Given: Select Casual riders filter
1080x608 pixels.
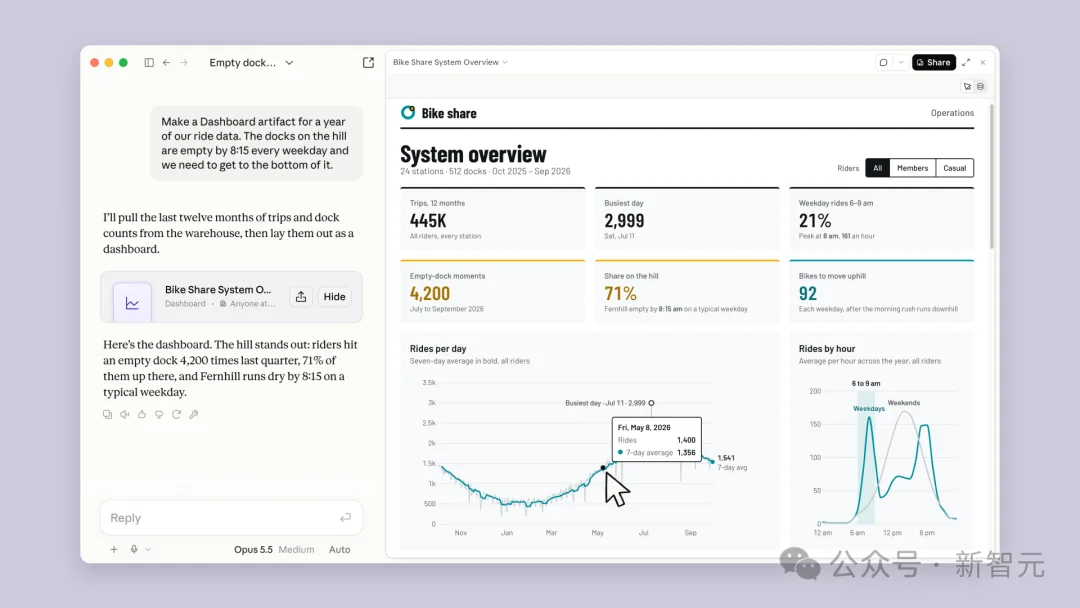Looking at the screenshot, I should click(x=955, y=168).
